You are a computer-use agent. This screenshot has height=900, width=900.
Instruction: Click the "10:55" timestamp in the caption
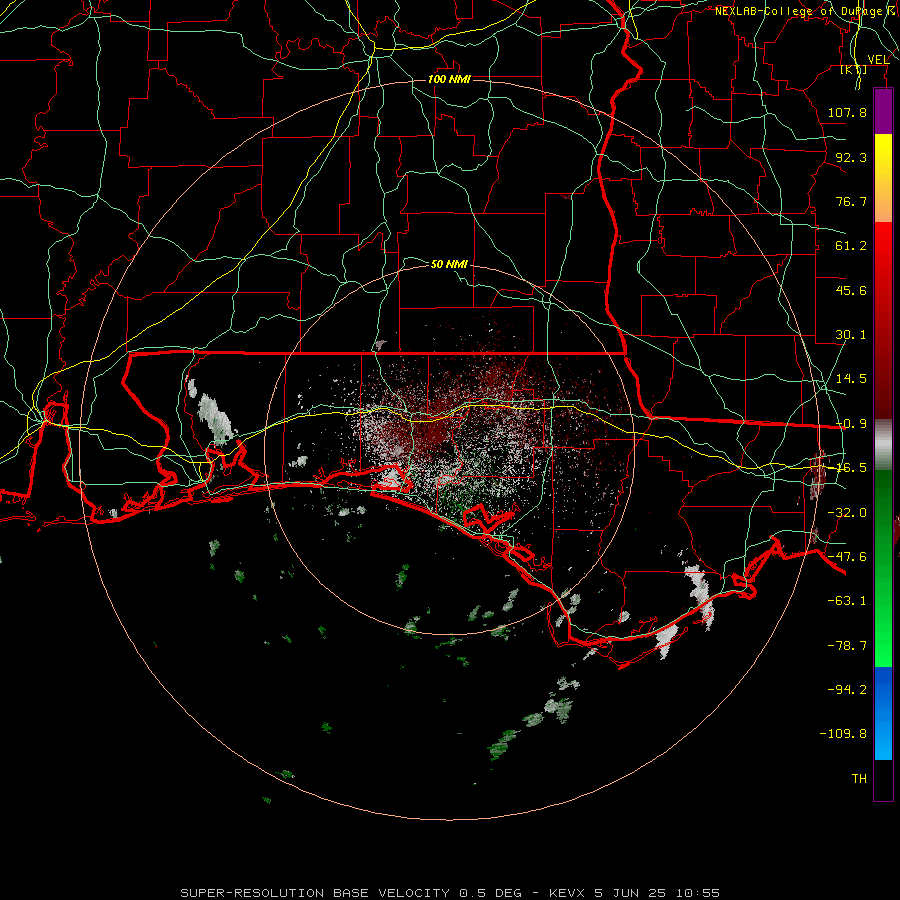(x=698, y=893)
